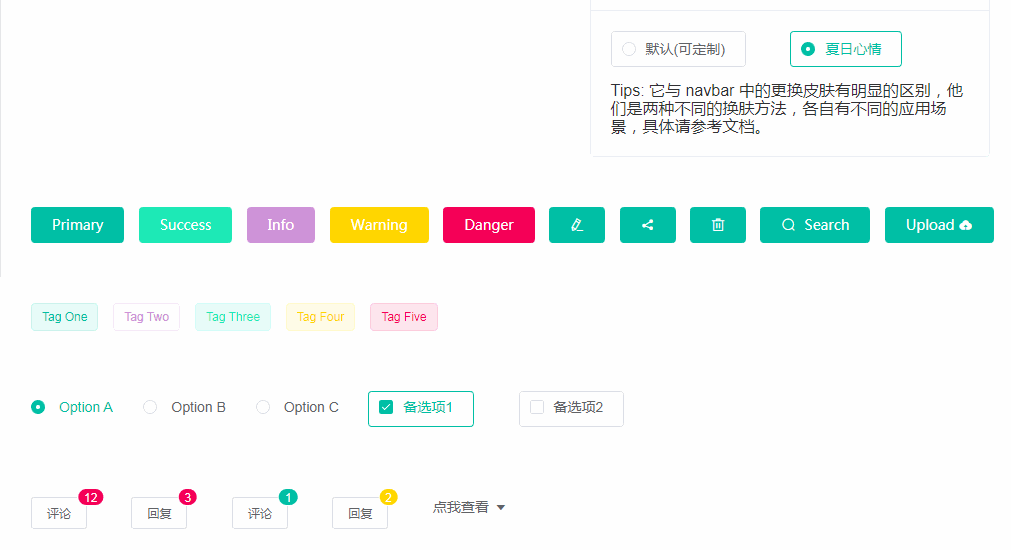Click the Tips paragraph about navbar

point(787,108)
